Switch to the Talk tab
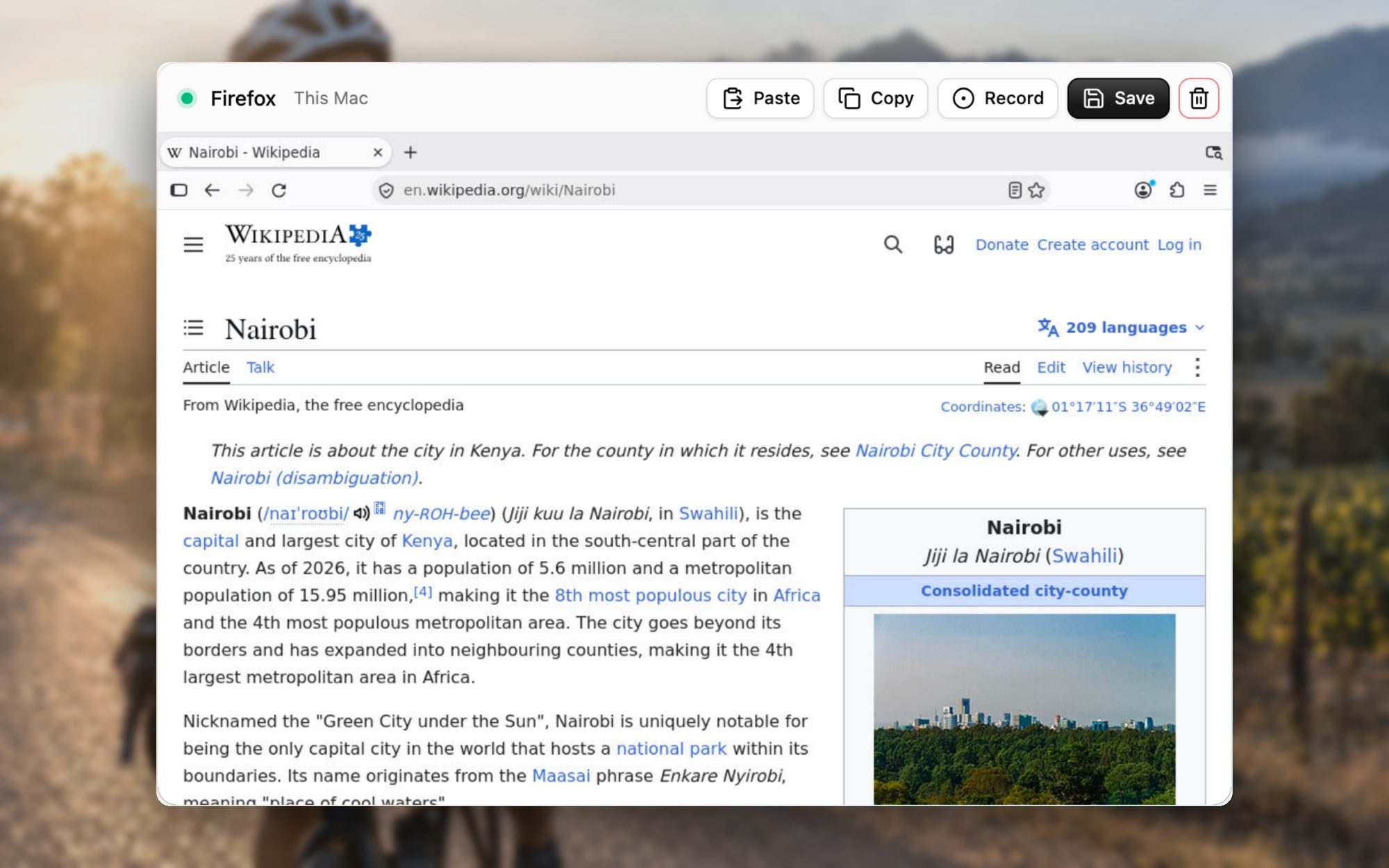Screen dimensions: 1389x868 [x=260, y=367]
